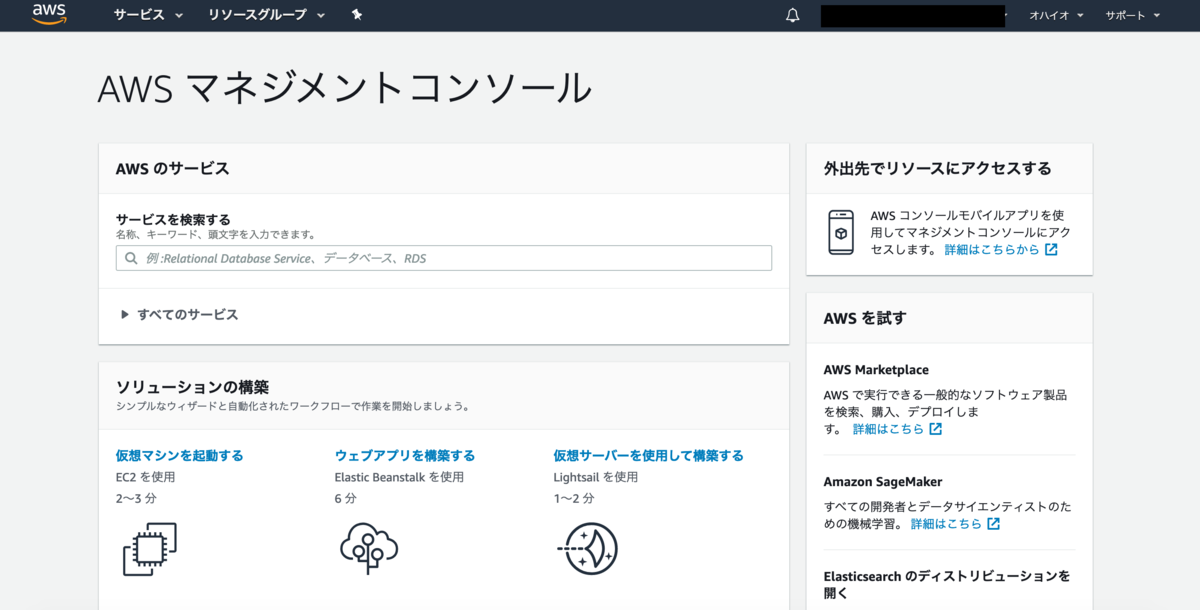Click the '6 分' duration text

pos(346,498)
